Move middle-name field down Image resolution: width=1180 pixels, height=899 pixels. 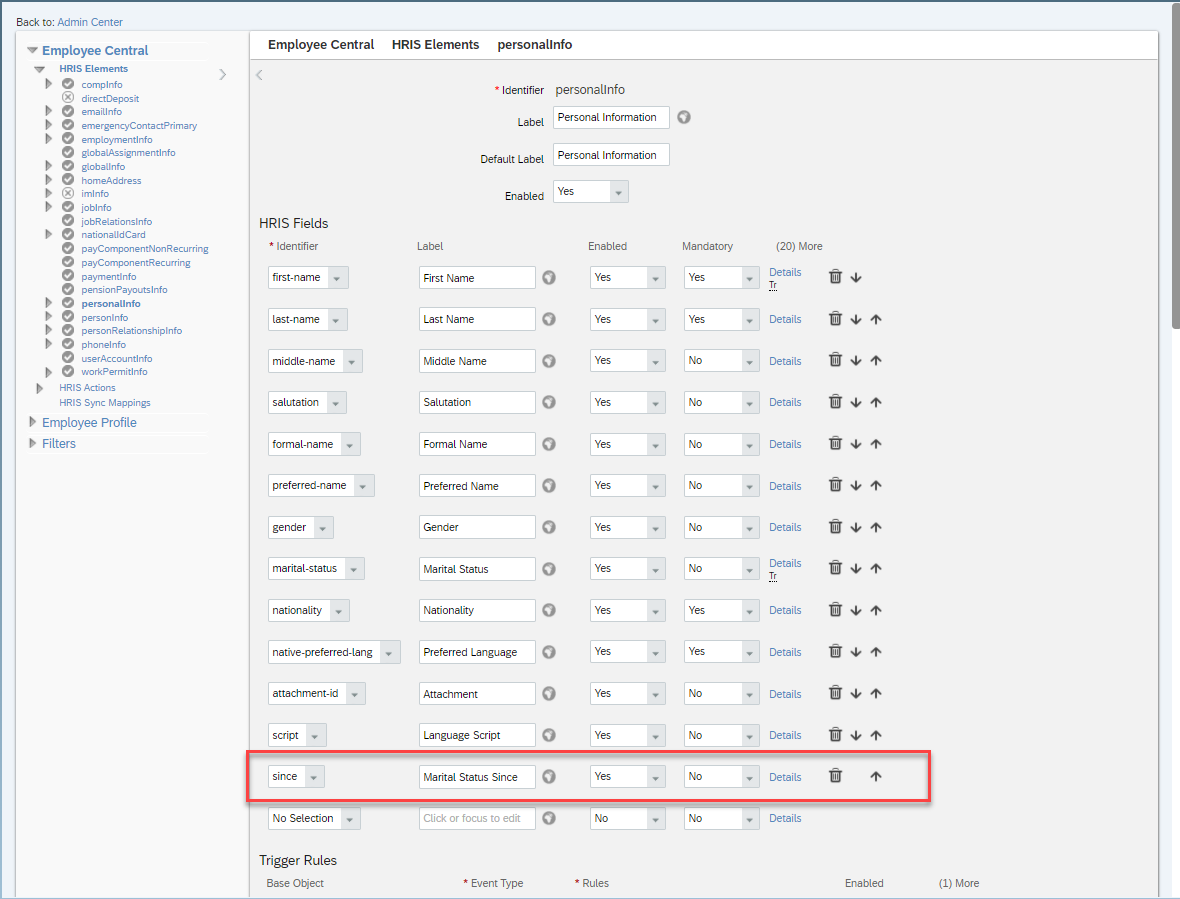pyautogui.click(x=856, y=360)
